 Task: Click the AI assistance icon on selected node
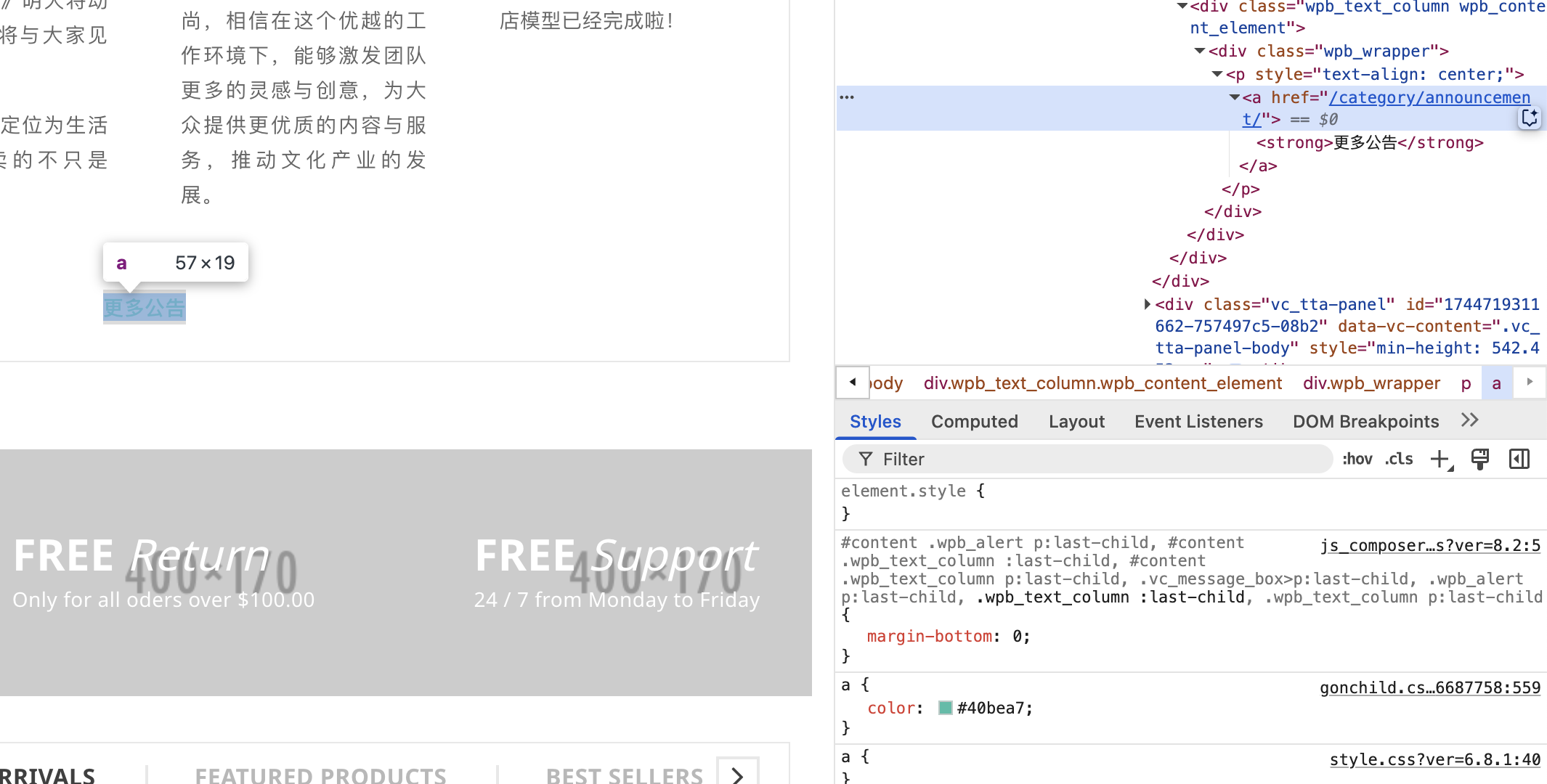click(1530, 118)
